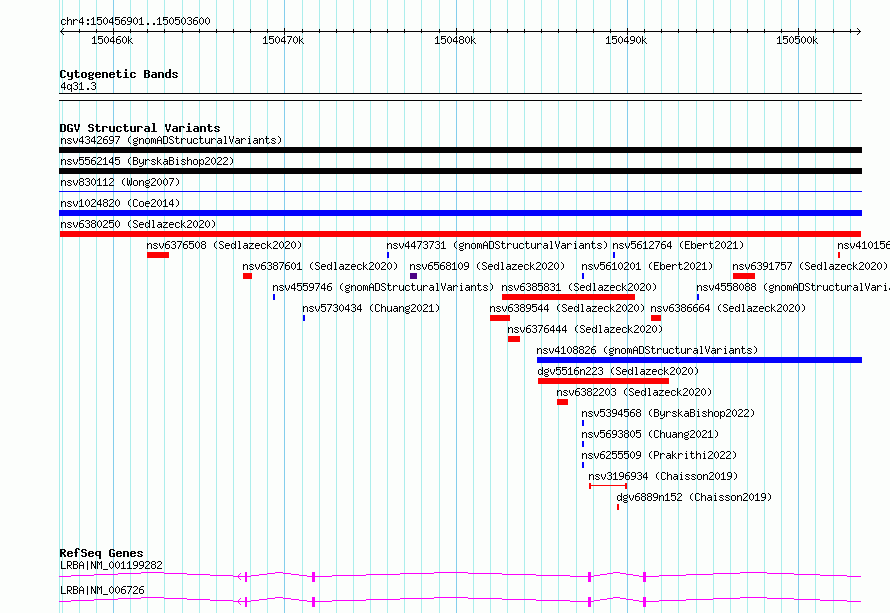Click the nsv3196934 Chaisson2019 red span
The image size is (890, 613).
click(x=608, y=486)
